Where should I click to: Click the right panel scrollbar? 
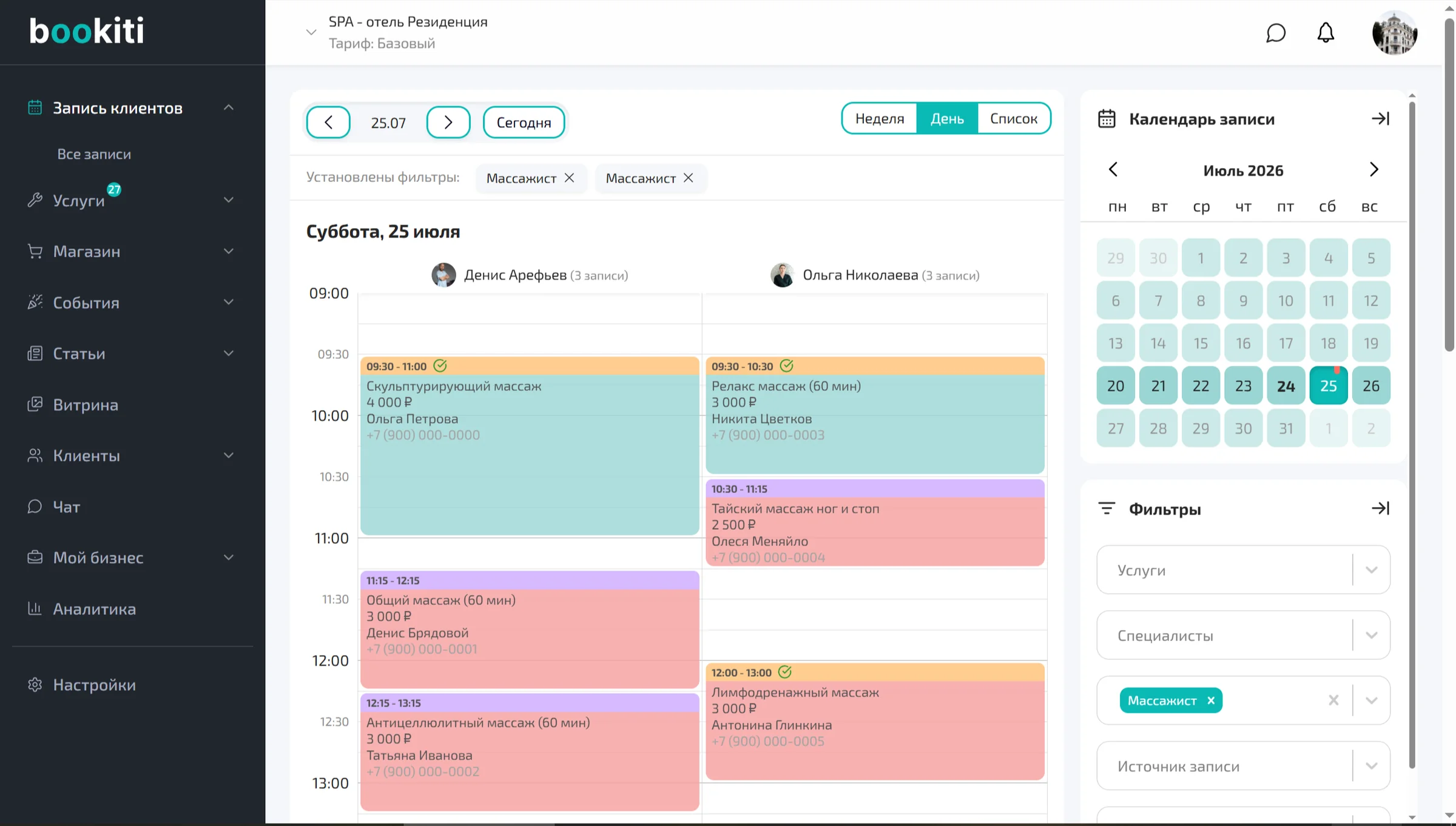point(1412,434)
